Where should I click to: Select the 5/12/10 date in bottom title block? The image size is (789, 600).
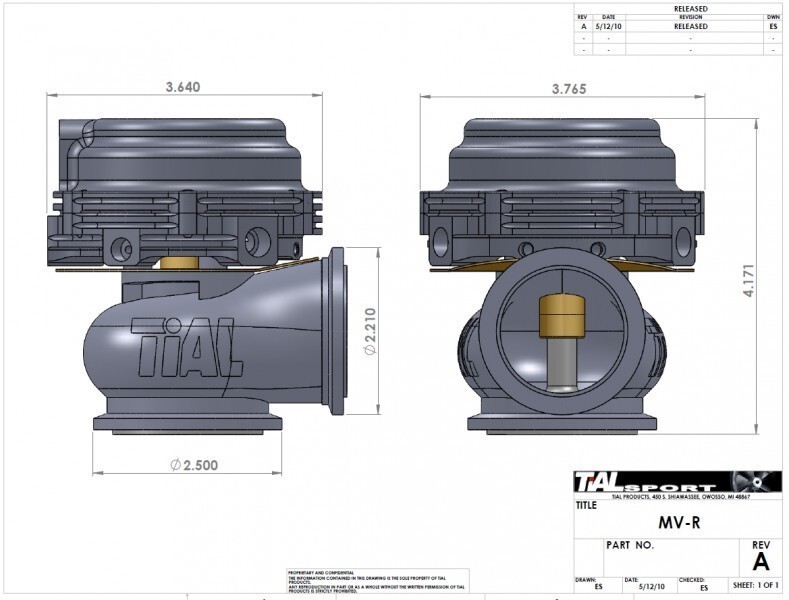pos(652,587)
